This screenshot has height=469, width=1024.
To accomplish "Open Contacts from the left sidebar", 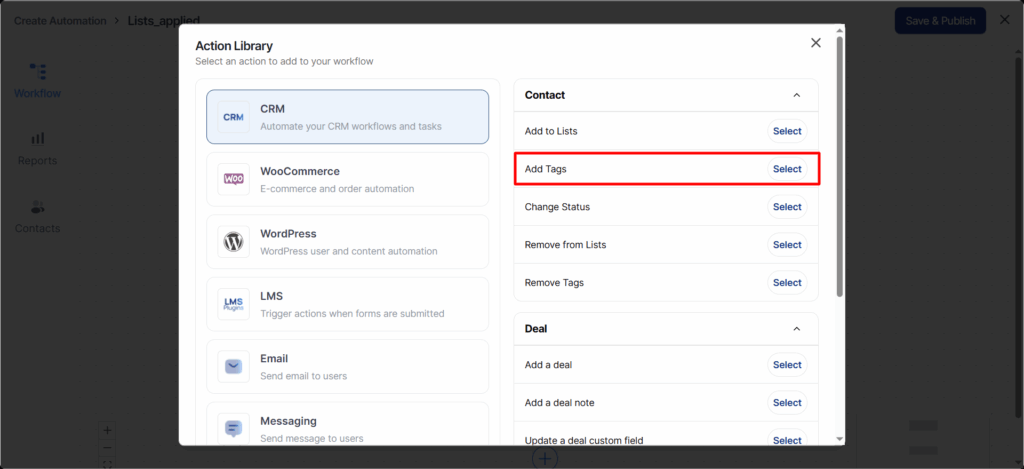I will 37,216.
